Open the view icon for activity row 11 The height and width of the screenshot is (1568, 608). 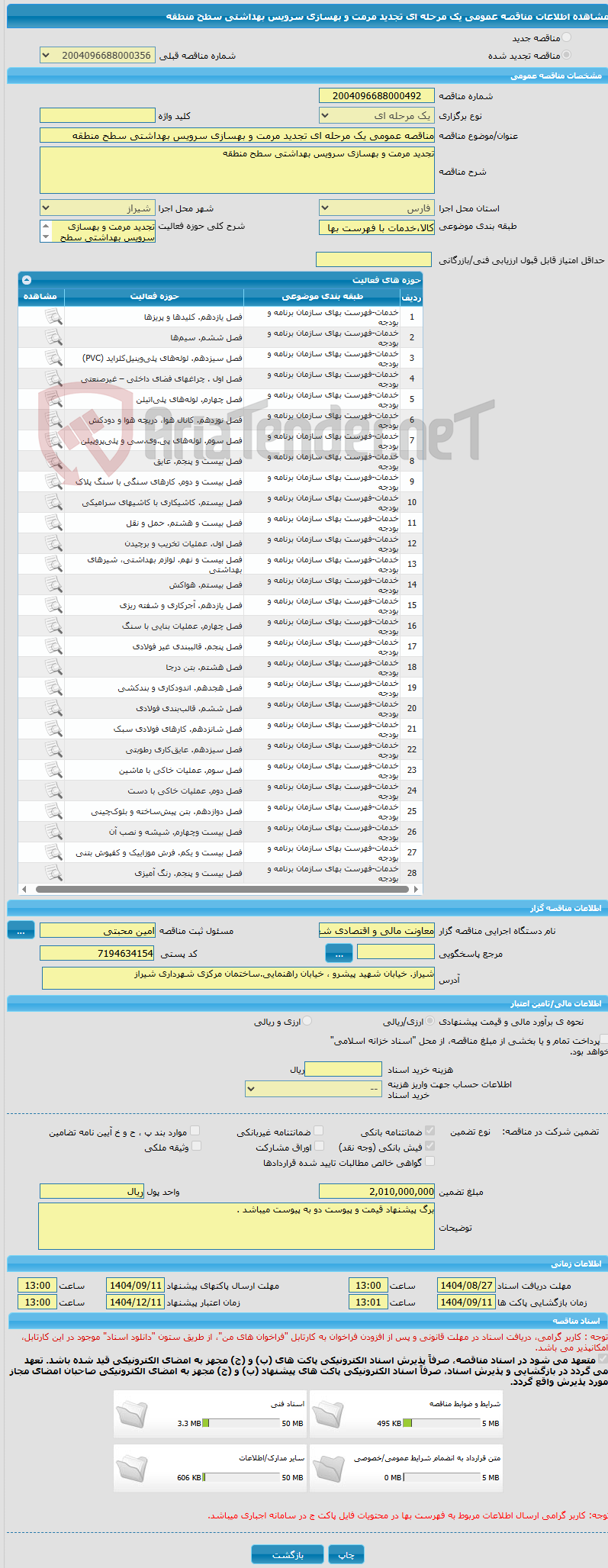pos(53,523)
